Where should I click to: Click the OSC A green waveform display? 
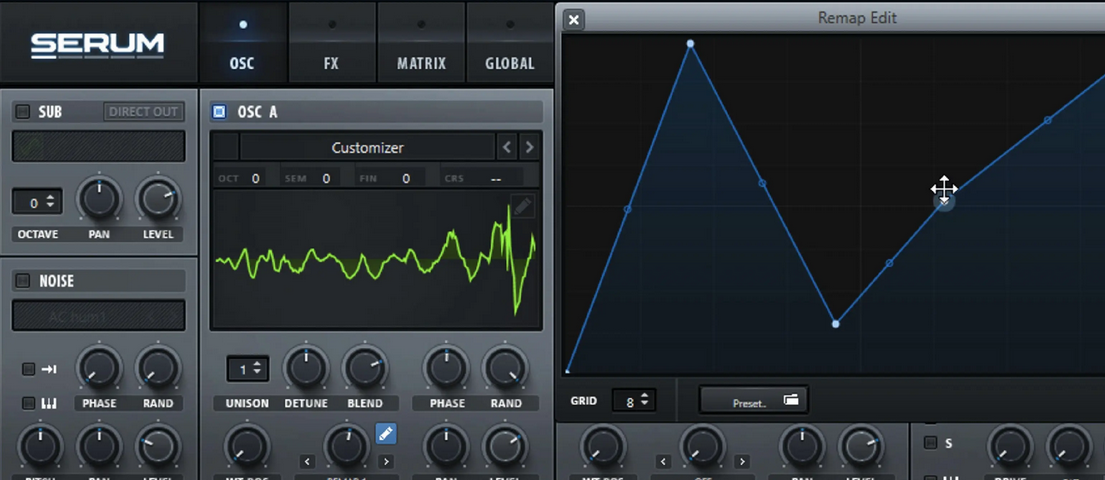coord(376,260)
